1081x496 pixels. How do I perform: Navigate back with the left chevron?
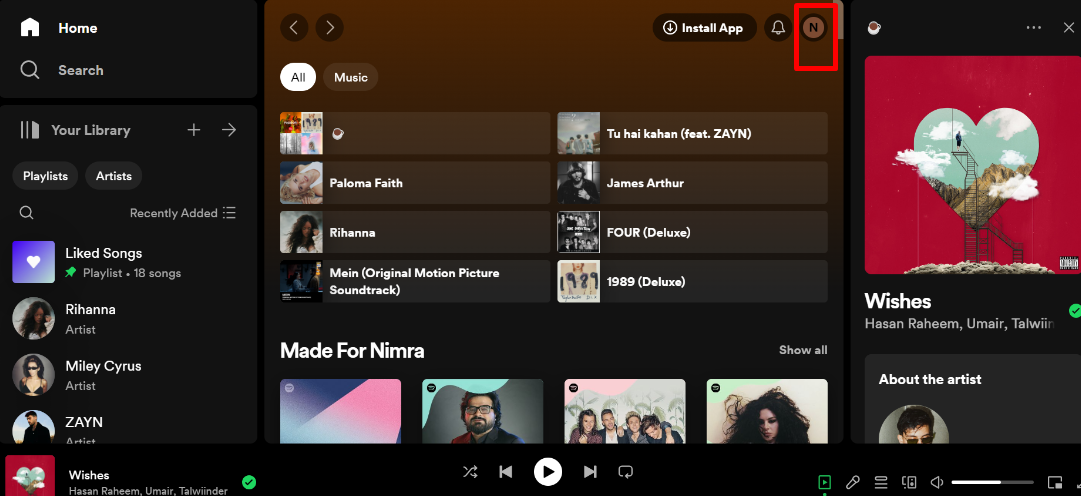click(294, 28)
